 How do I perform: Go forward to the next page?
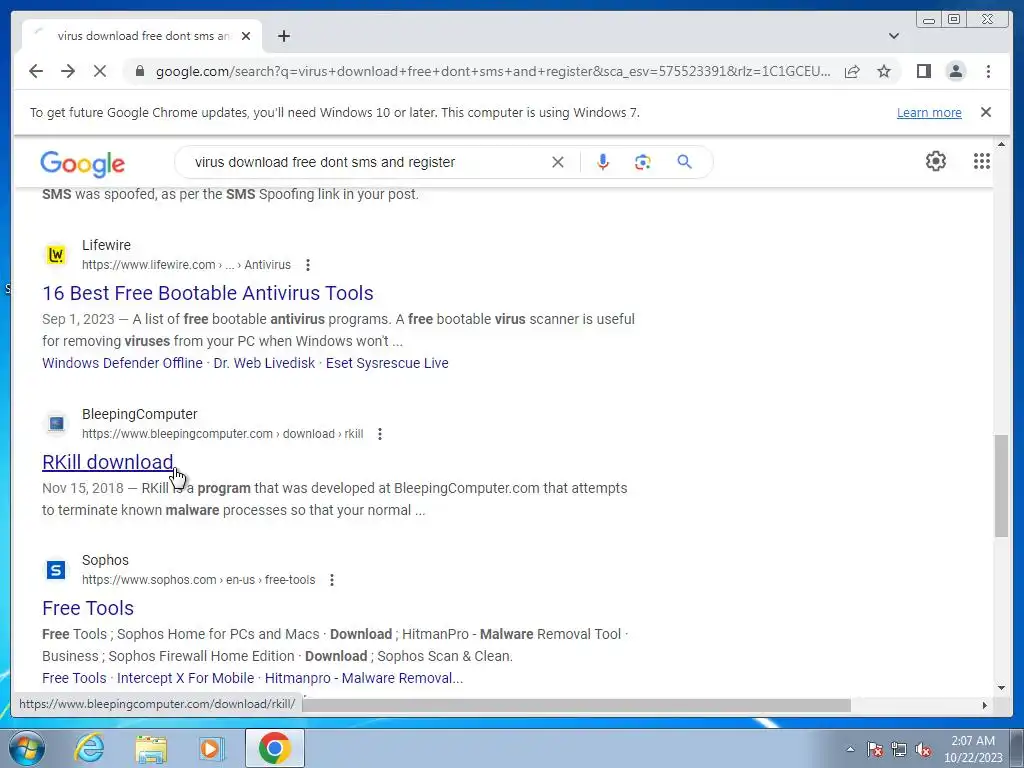point(68,71)
